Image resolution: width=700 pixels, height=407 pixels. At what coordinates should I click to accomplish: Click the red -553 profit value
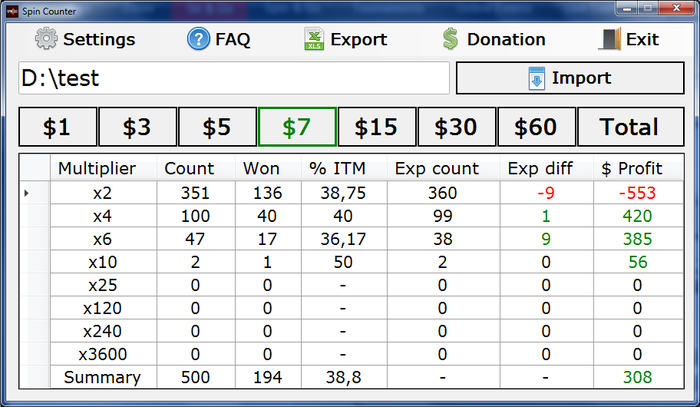(x=637, y=193)
